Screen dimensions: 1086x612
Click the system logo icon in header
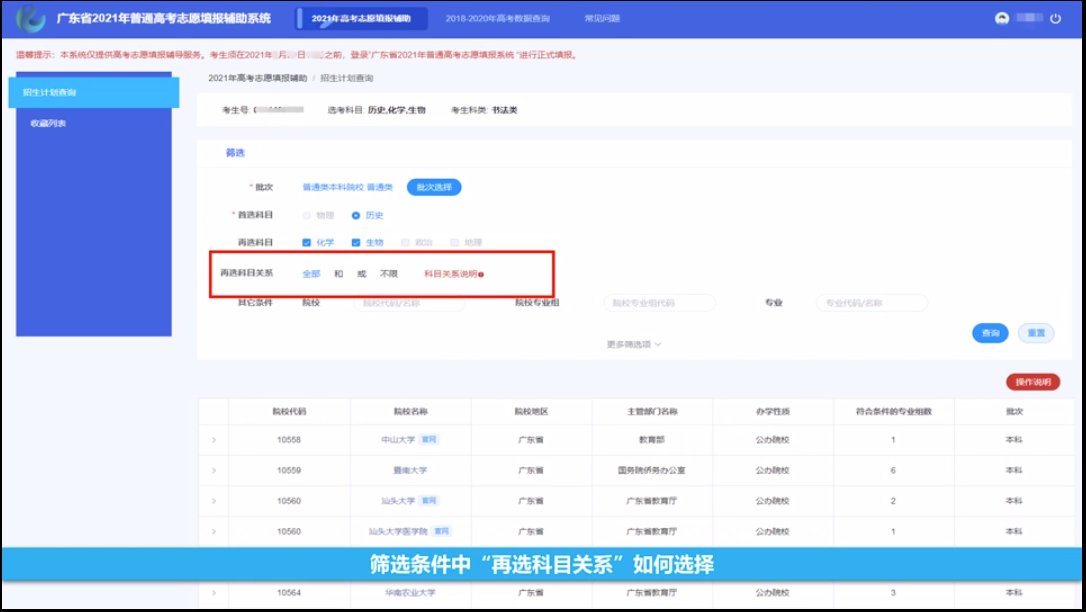(30, 18)
